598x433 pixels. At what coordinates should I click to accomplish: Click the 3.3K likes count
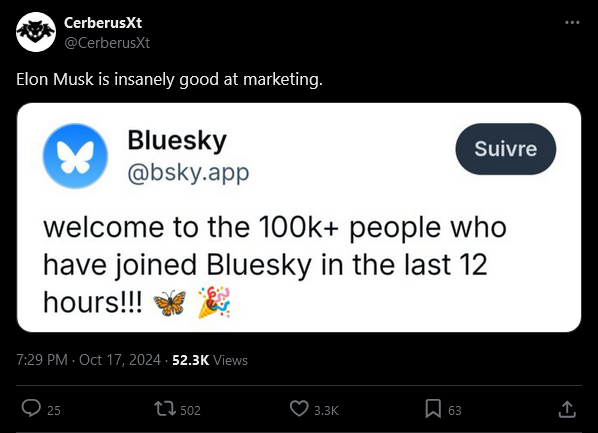point(326,410)
